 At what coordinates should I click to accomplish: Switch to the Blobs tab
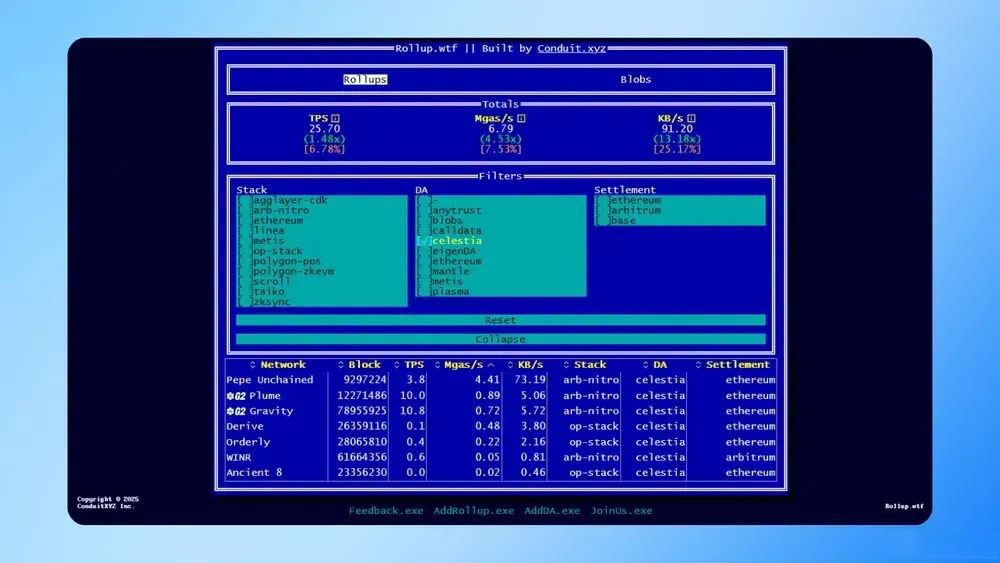coord(636,80)
